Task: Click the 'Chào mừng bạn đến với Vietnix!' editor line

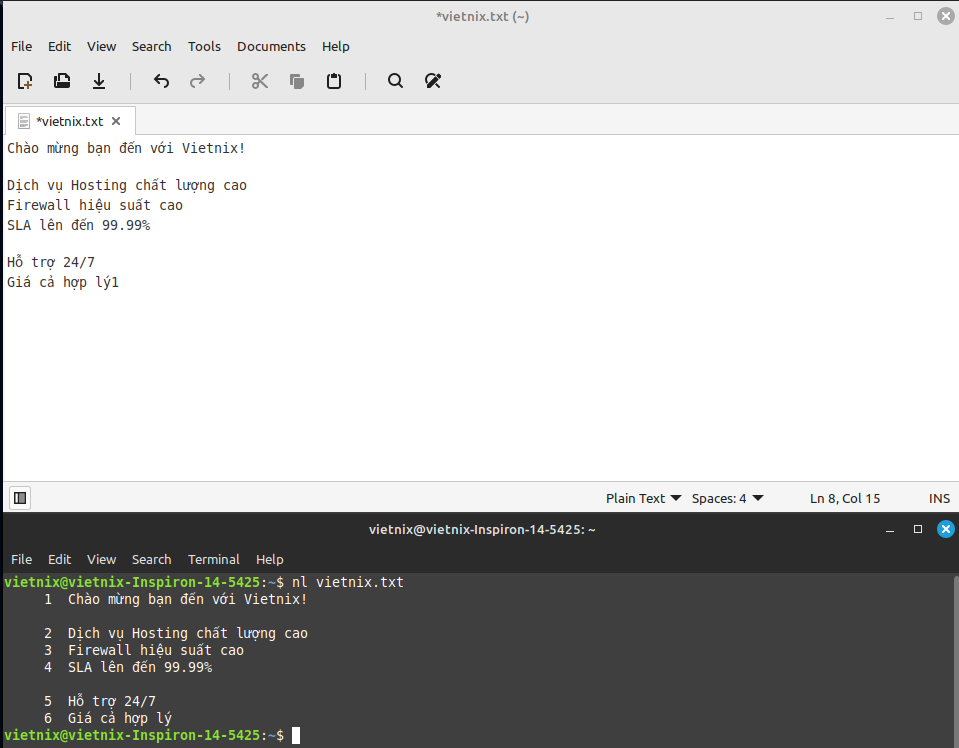Action: pos(126,148)
